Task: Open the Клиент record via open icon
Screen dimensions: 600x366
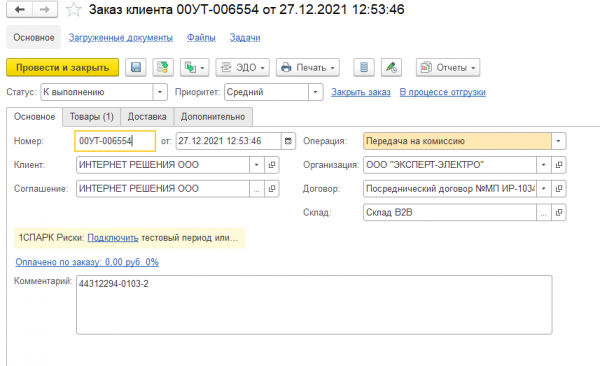Action: (x=272, y=165)
